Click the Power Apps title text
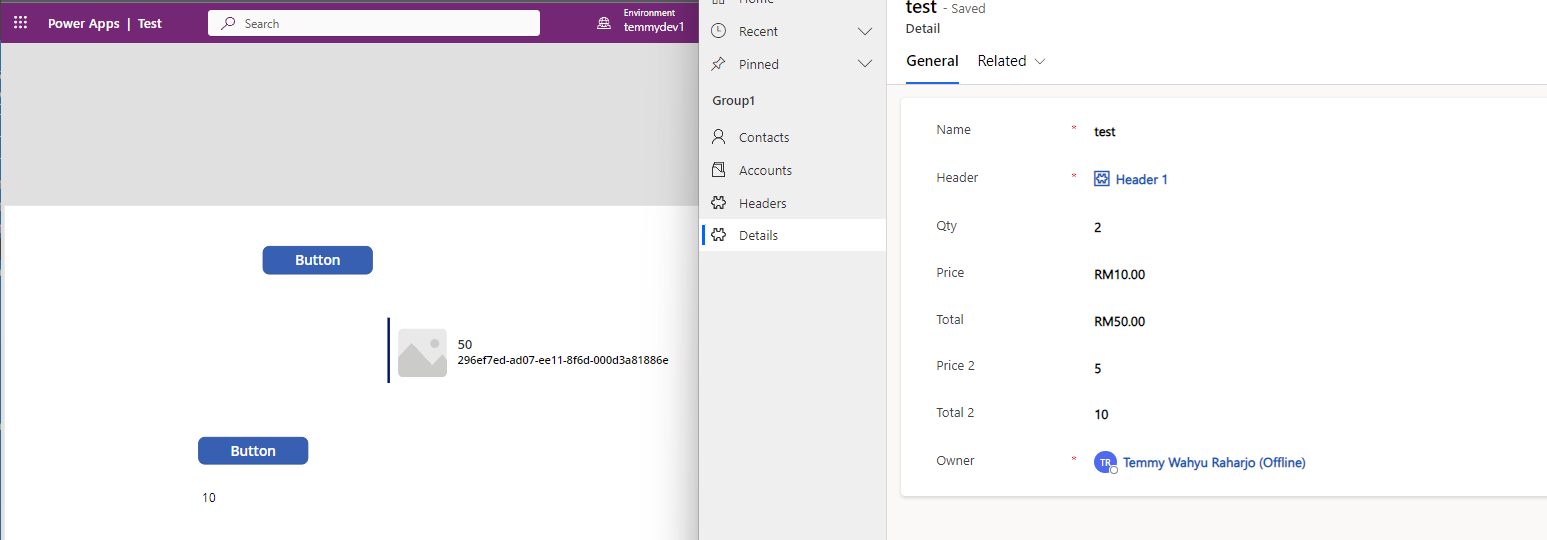 pos(84,23)
